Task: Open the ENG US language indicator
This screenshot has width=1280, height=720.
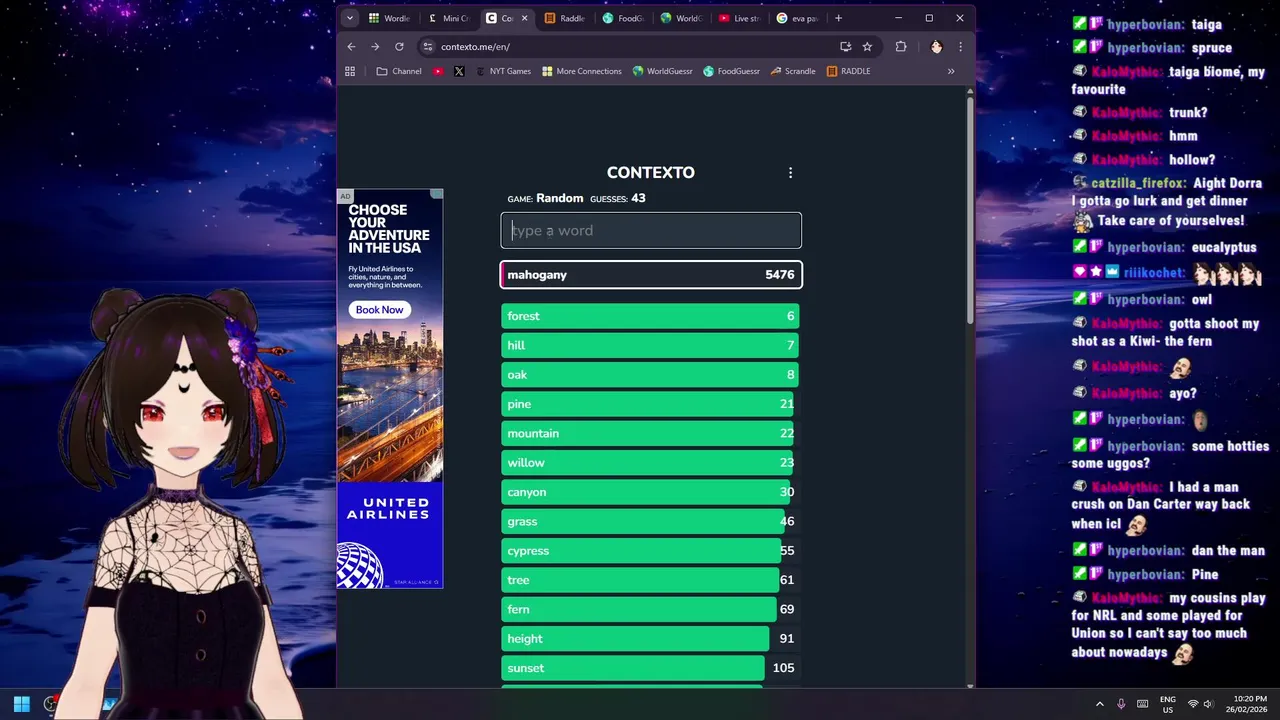Action: pyautogui.click(x=1168, y=704)
